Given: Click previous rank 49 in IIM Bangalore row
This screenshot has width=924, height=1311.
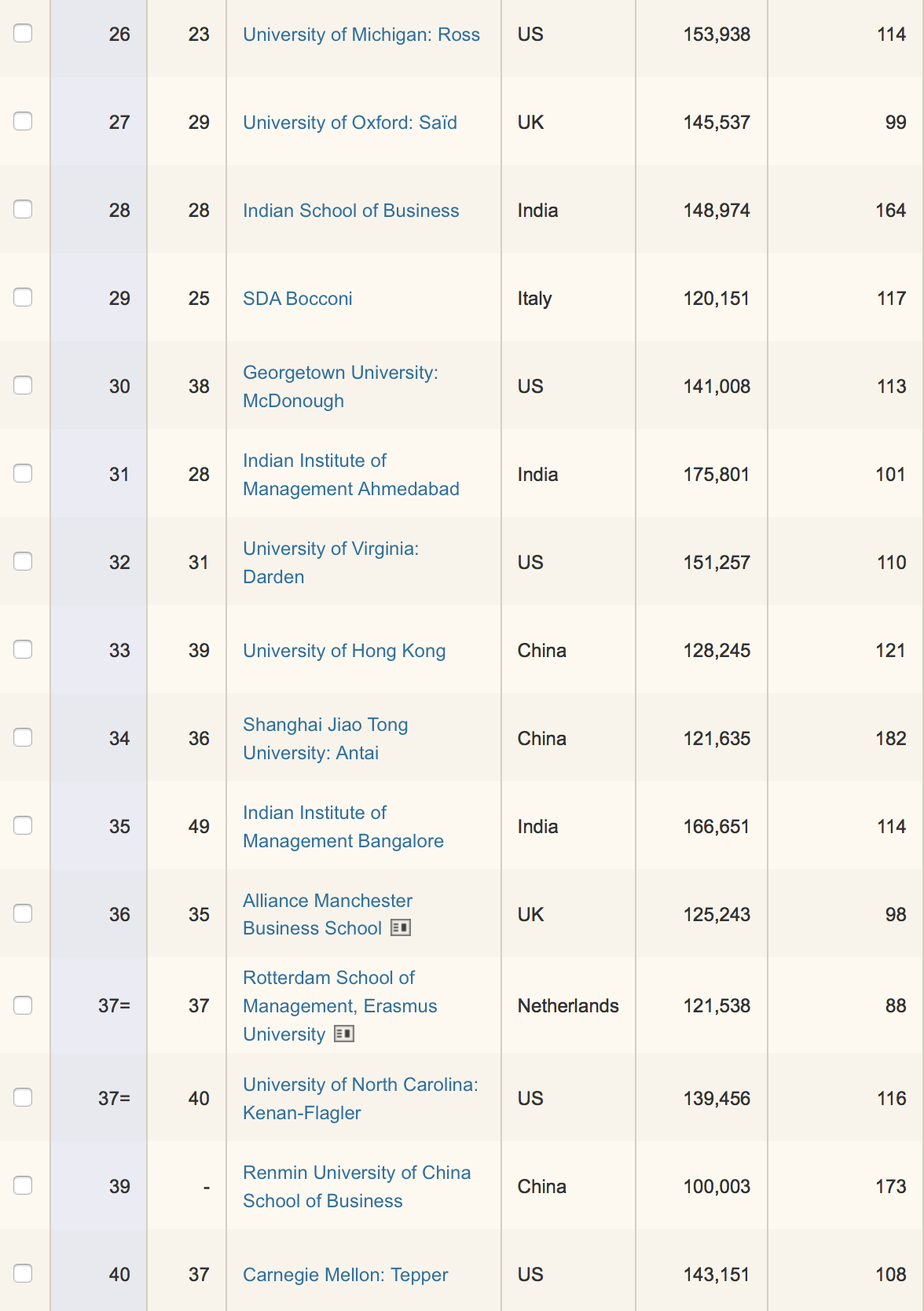Looking at the screenshot, I should (x=199, y=827).
